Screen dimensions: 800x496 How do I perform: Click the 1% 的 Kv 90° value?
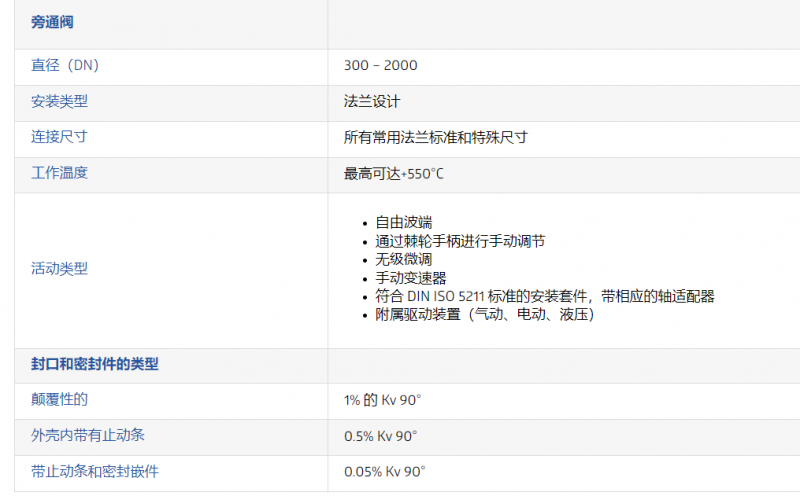pos(382,400)
